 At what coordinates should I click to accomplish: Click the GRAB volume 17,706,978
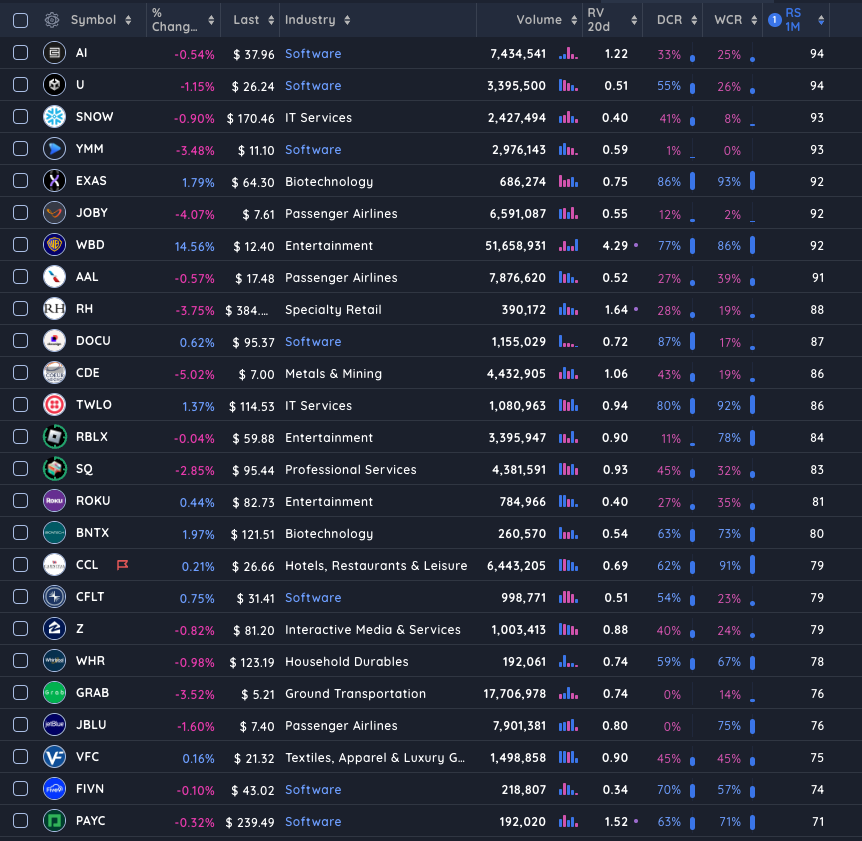point(515,694)
